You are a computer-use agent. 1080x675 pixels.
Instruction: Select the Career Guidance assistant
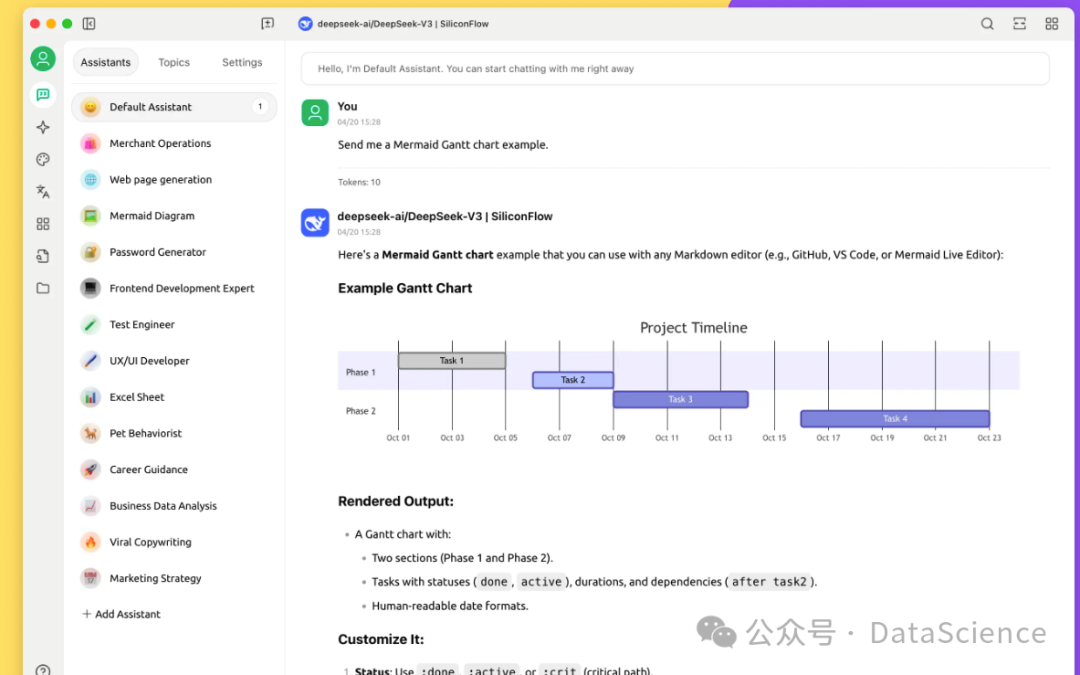(174, 469)
